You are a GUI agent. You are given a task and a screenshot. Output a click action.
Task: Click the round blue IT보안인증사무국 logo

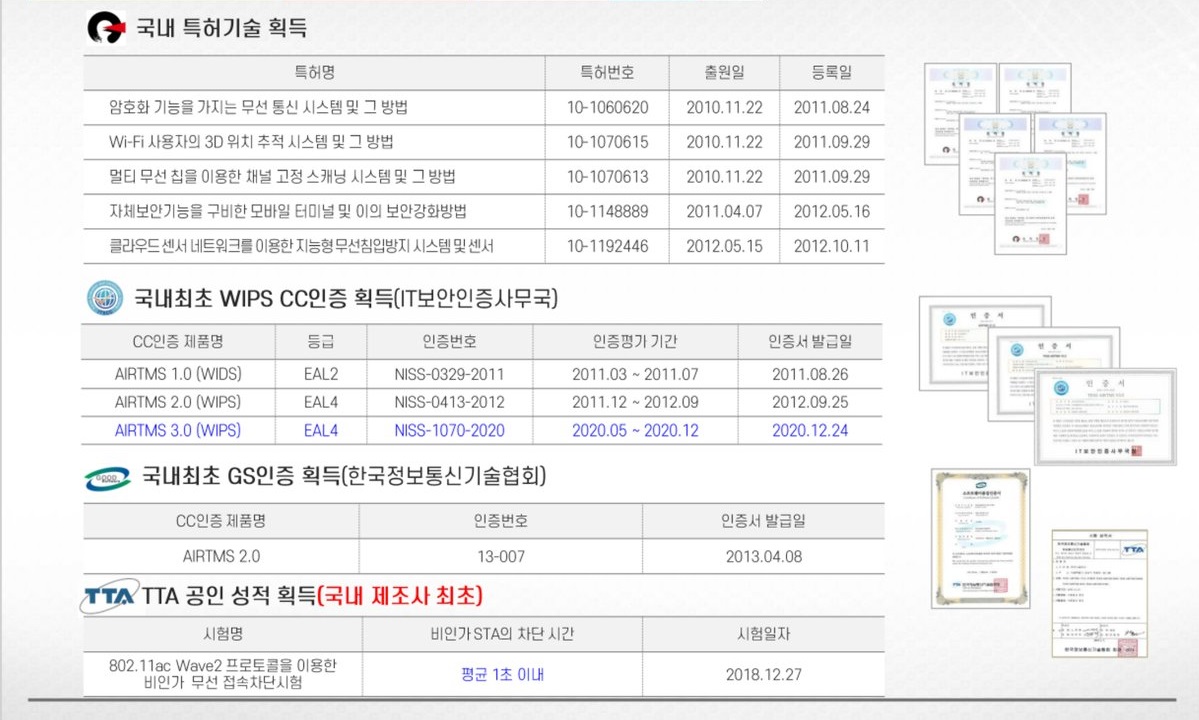point(104,298)
